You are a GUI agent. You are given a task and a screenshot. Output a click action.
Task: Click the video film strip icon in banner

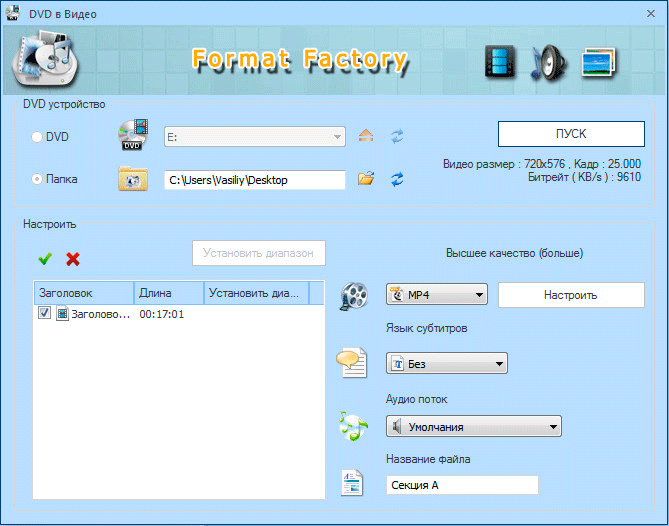[500, 62]
